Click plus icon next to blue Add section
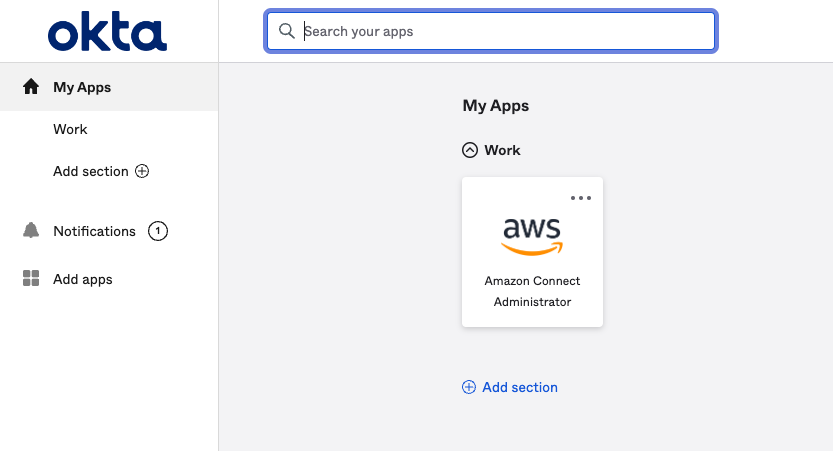Viewport: 833px width, 451px height. [x=469, y=387]
